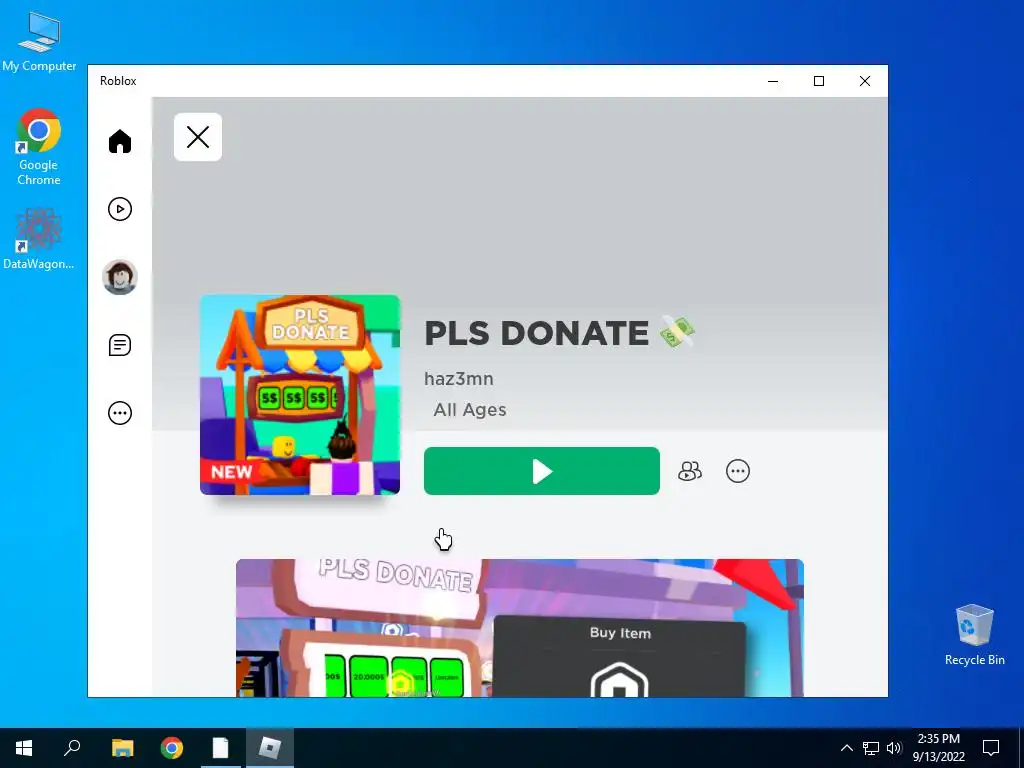1024x768 pixels.
Task: Show hidden system tray icons
Action: click(846, 748)
